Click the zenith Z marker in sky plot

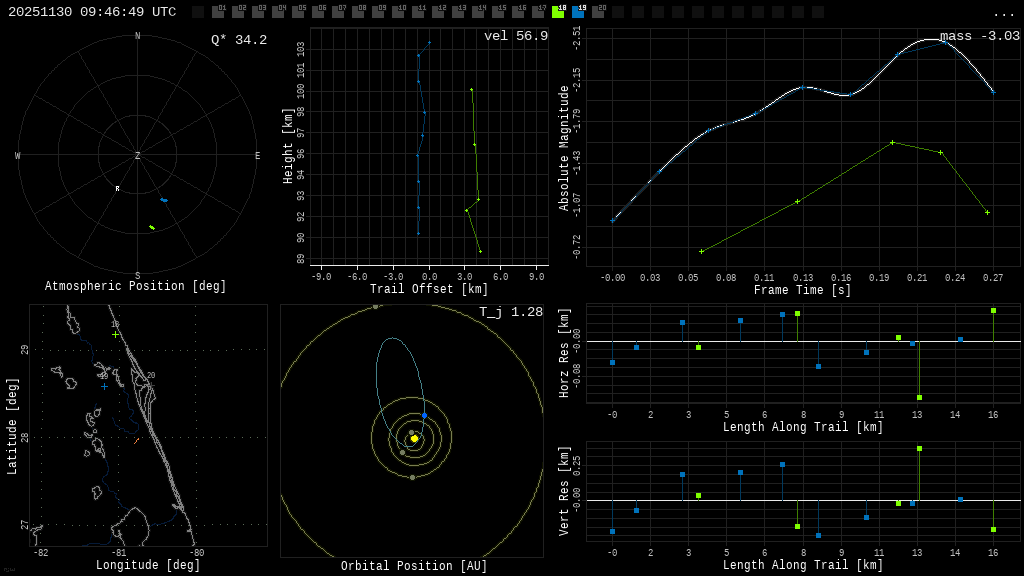pyautogui.click(x=138, y=156)
